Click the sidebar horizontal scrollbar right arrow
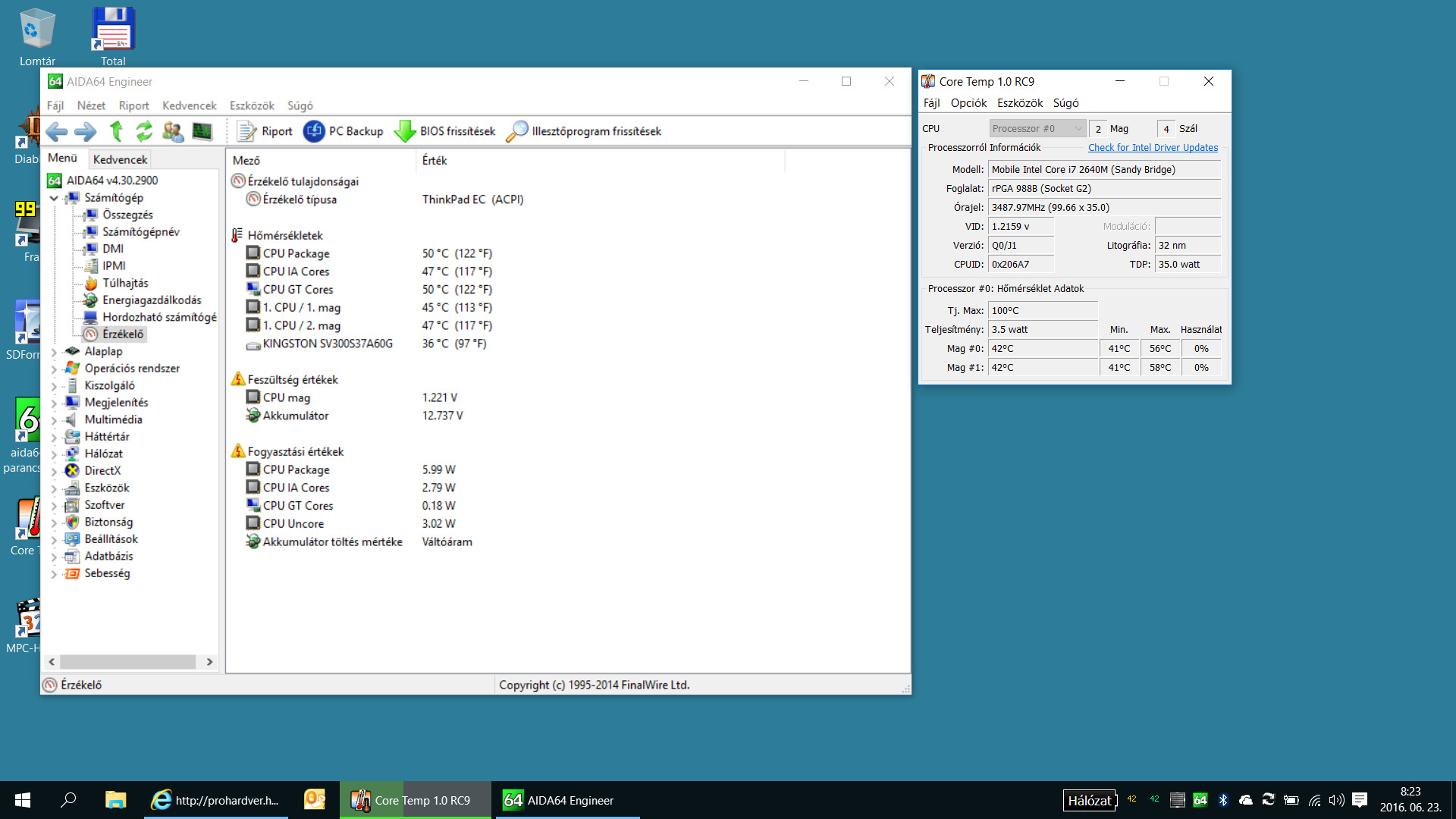1456x819 pixels. click(x=210, y=662)
